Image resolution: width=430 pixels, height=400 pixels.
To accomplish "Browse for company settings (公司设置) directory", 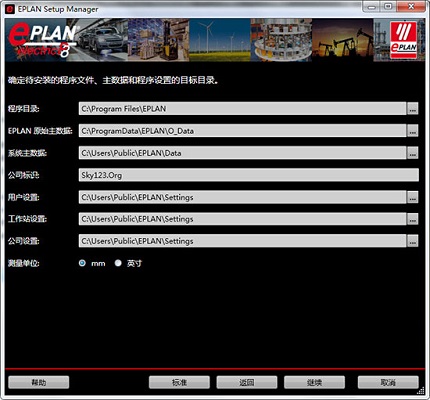I will [x=413, y=241].
